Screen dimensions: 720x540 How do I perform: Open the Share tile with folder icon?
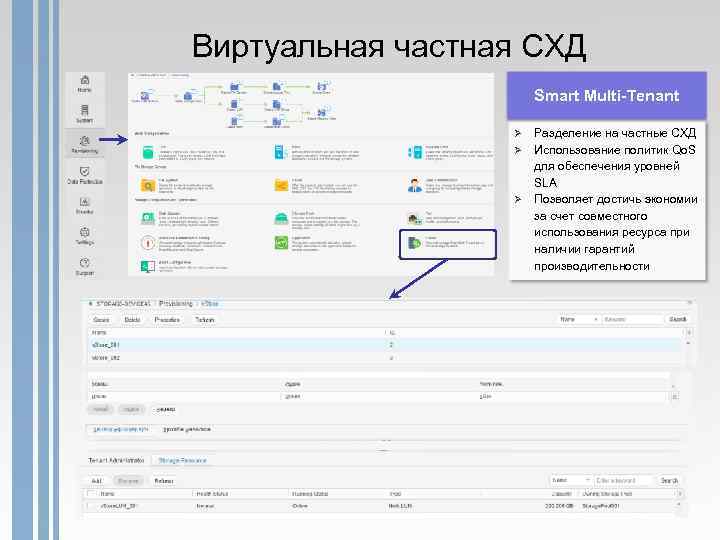[317, 186]
